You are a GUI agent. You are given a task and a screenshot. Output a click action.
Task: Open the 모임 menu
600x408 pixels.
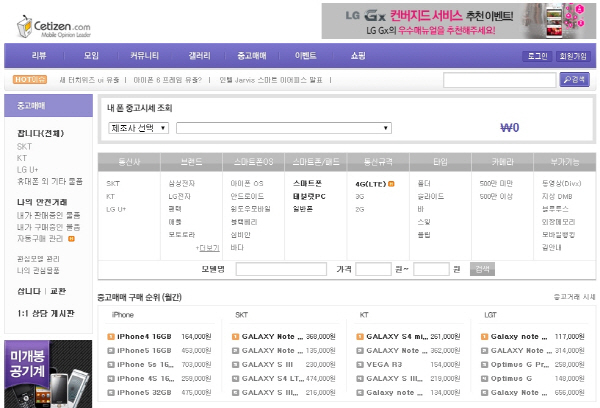pyautogui.click(x=91, y=55)
